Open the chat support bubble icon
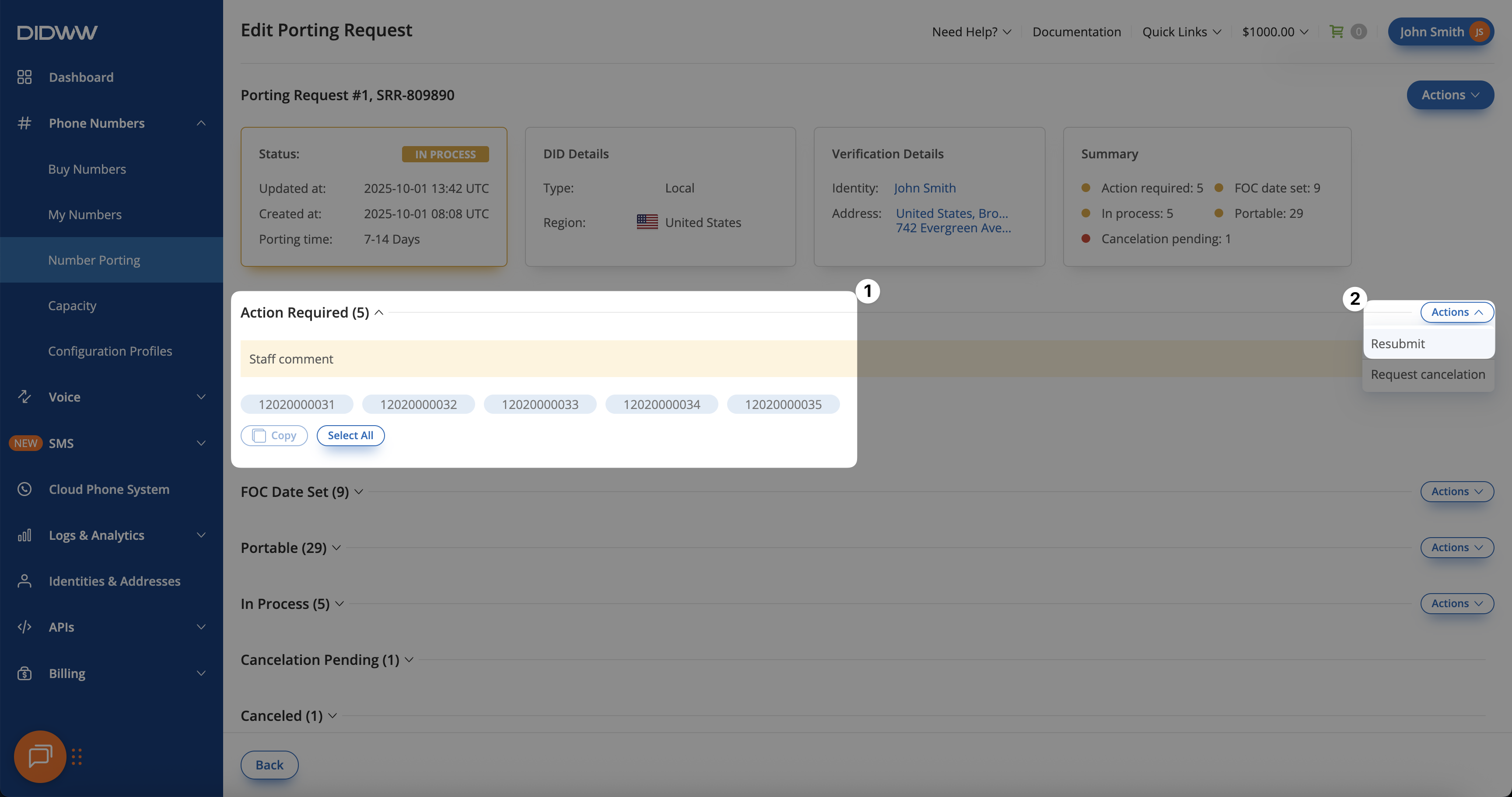 [40, 756]
